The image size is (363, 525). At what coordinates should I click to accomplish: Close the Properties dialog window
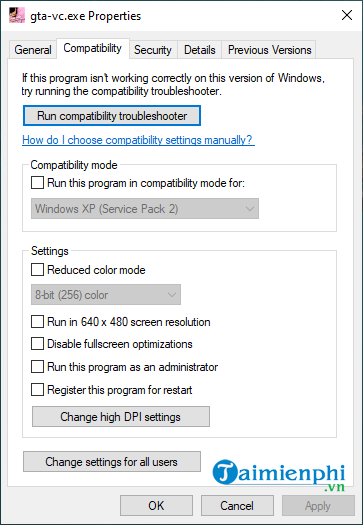click(x=346, y=15)
